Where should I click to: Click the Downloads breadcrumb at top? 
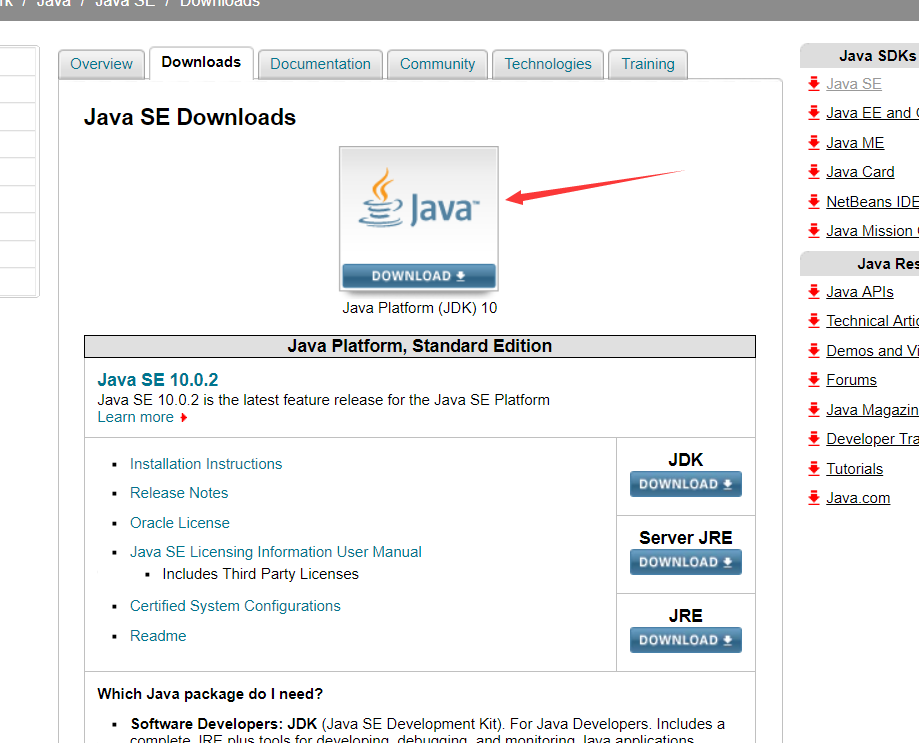tap(220, 3)
